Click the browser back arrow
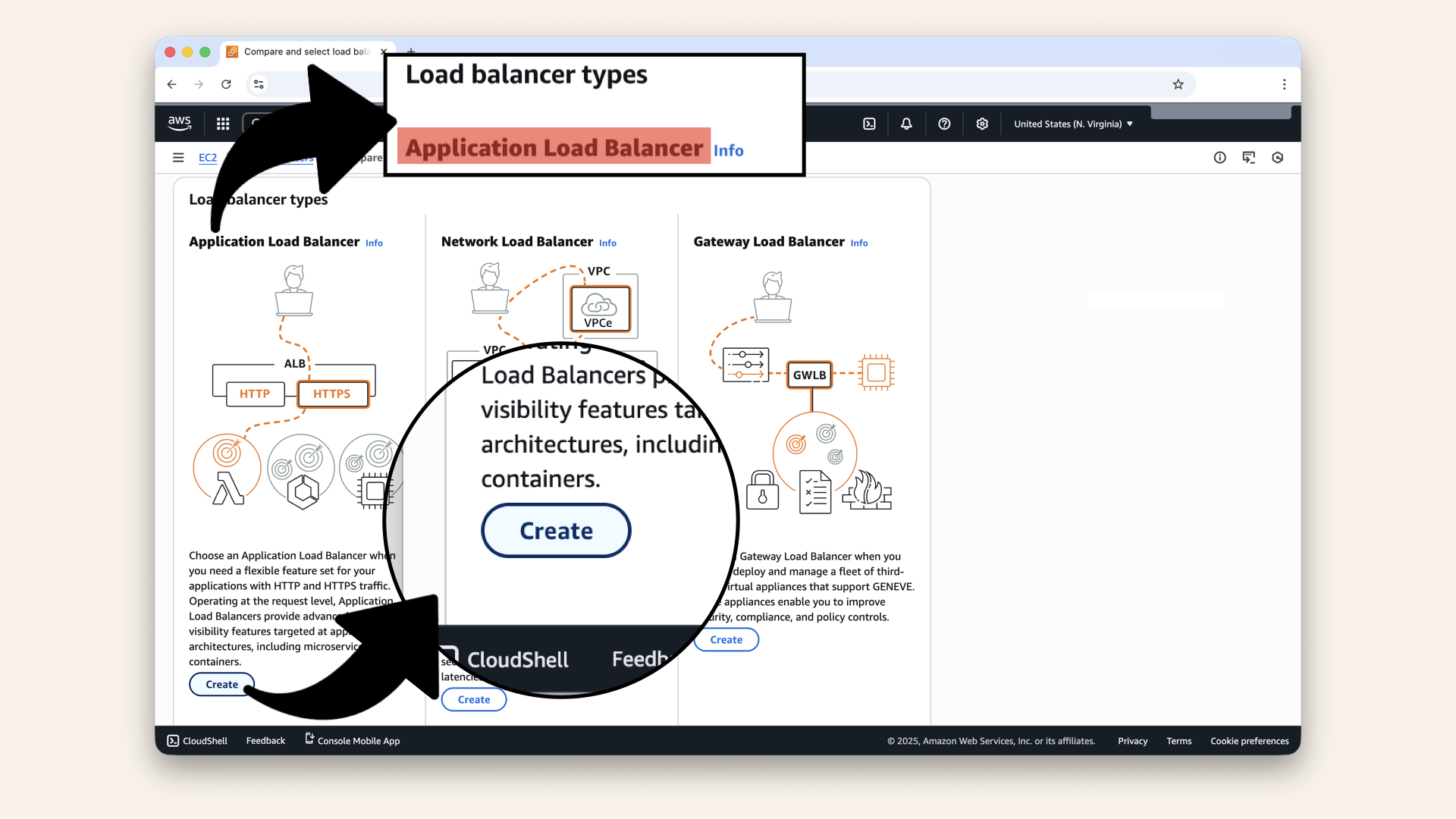Screen dimensions: 1456x819 171,84
